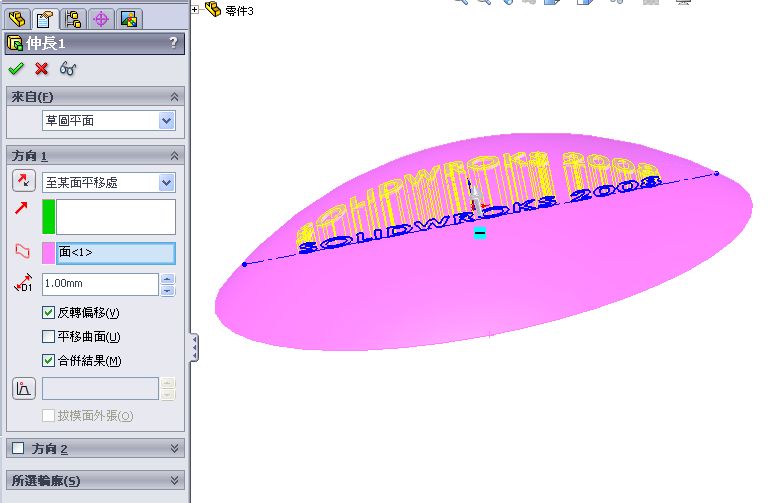The width and height of the screenshot is (771, 503).
Task: Collapse the 來自(F) section
Action: (x=174, y=97)
